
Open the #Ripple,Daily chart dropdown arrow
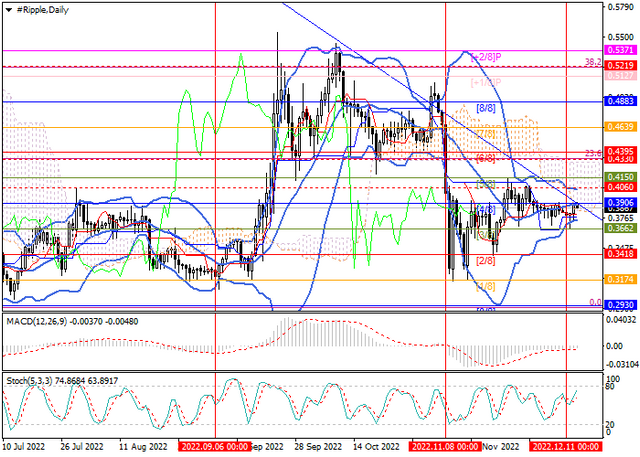tap(9, 10)
